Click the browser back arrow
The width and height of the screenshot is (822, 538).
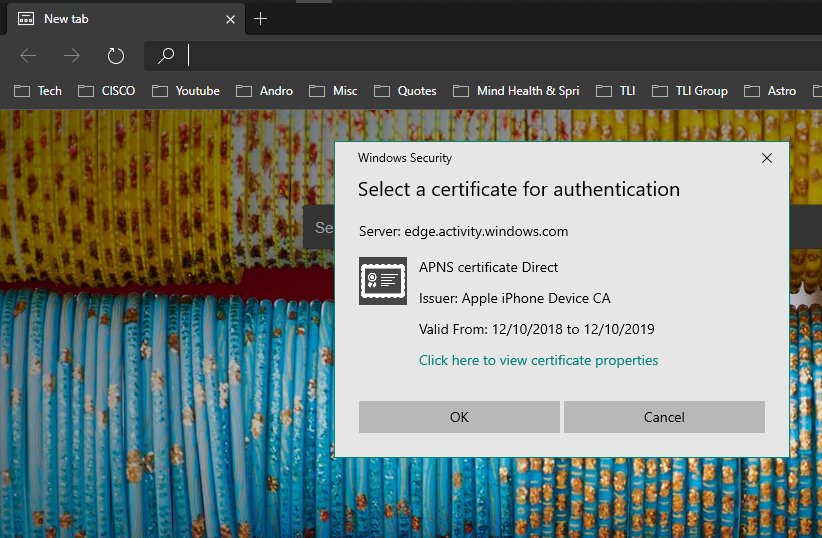pos(29,56)
